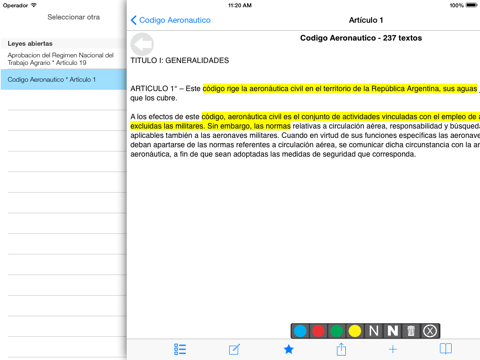Choose the yellow highlight color
The width and height of the screenshot is (480, 360).
(355, 331)
